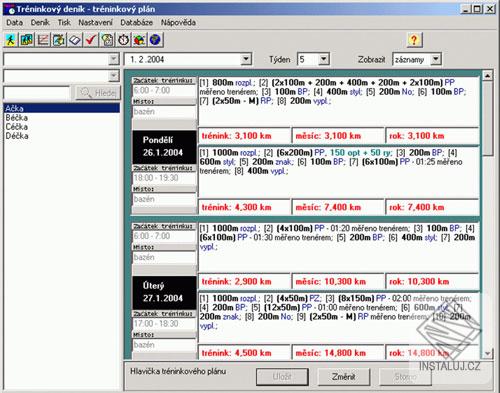Open help with the yellow question mark icon
Viewport: 500px width, 393px height.
(414, 40)
